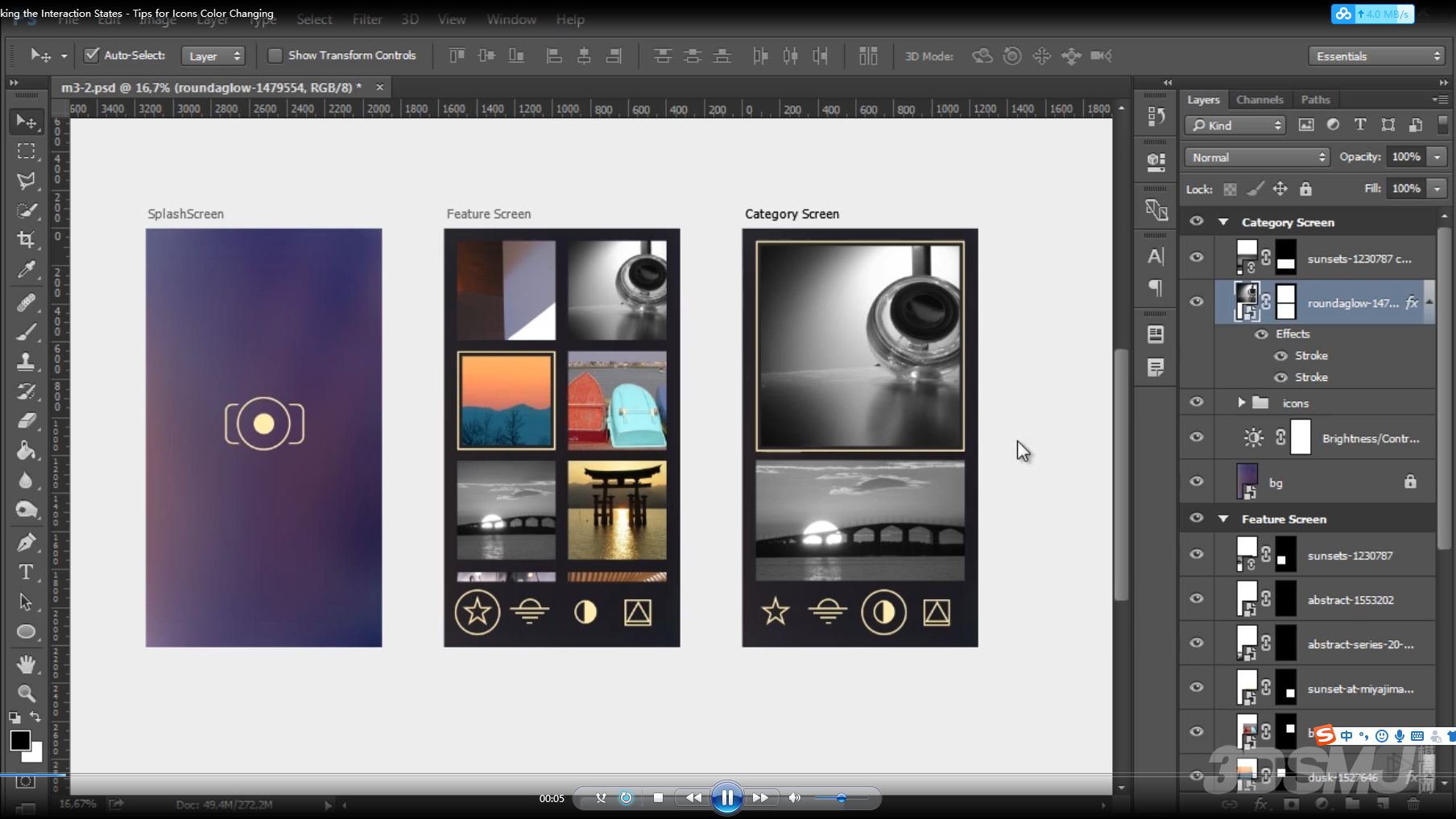
Task: Open the Normal blend mode dropdown
Action: 1257,157
